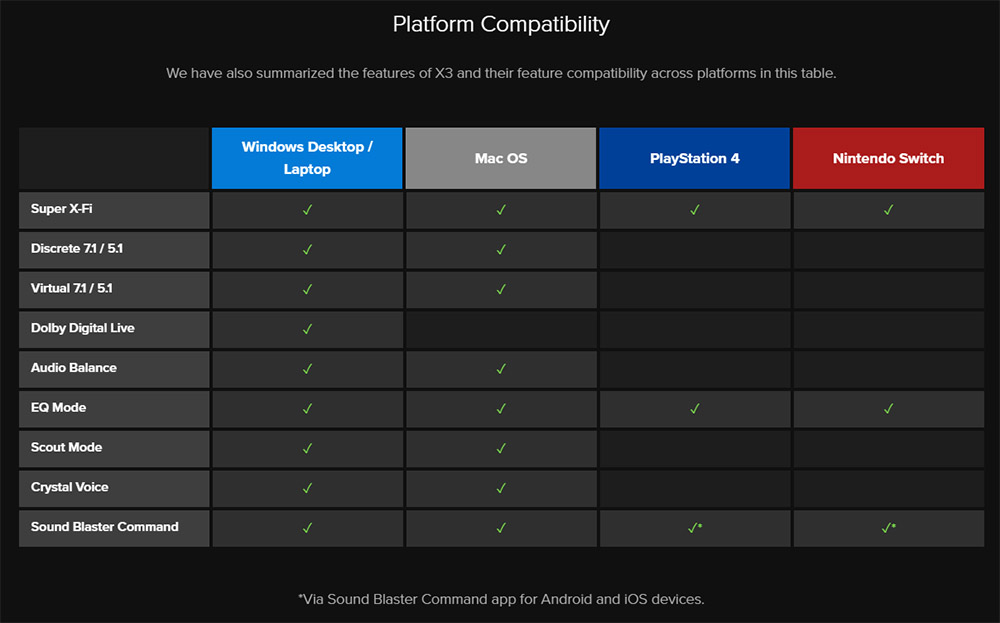The width and height of the screenshot is (1000, 623).
Task: Click asterisked Sound Blaster Command checkmark under PlayStation 4
Action: click(695, 528)
